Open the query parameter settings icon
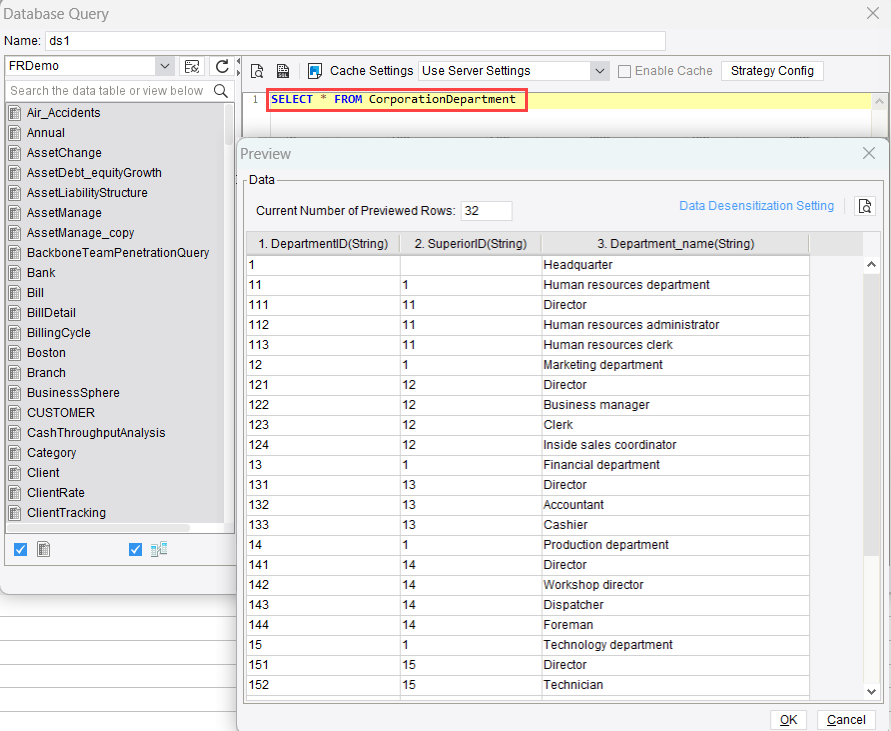This screenshot has width=891, height=731. pyautogui.click(x=317, y=71)
